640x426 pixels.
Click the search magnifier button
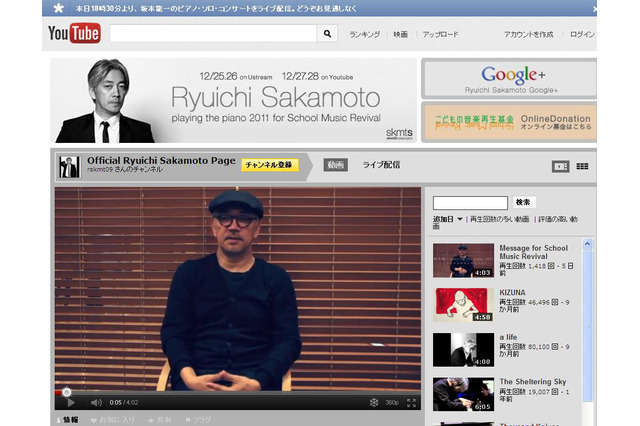point(328,34)
